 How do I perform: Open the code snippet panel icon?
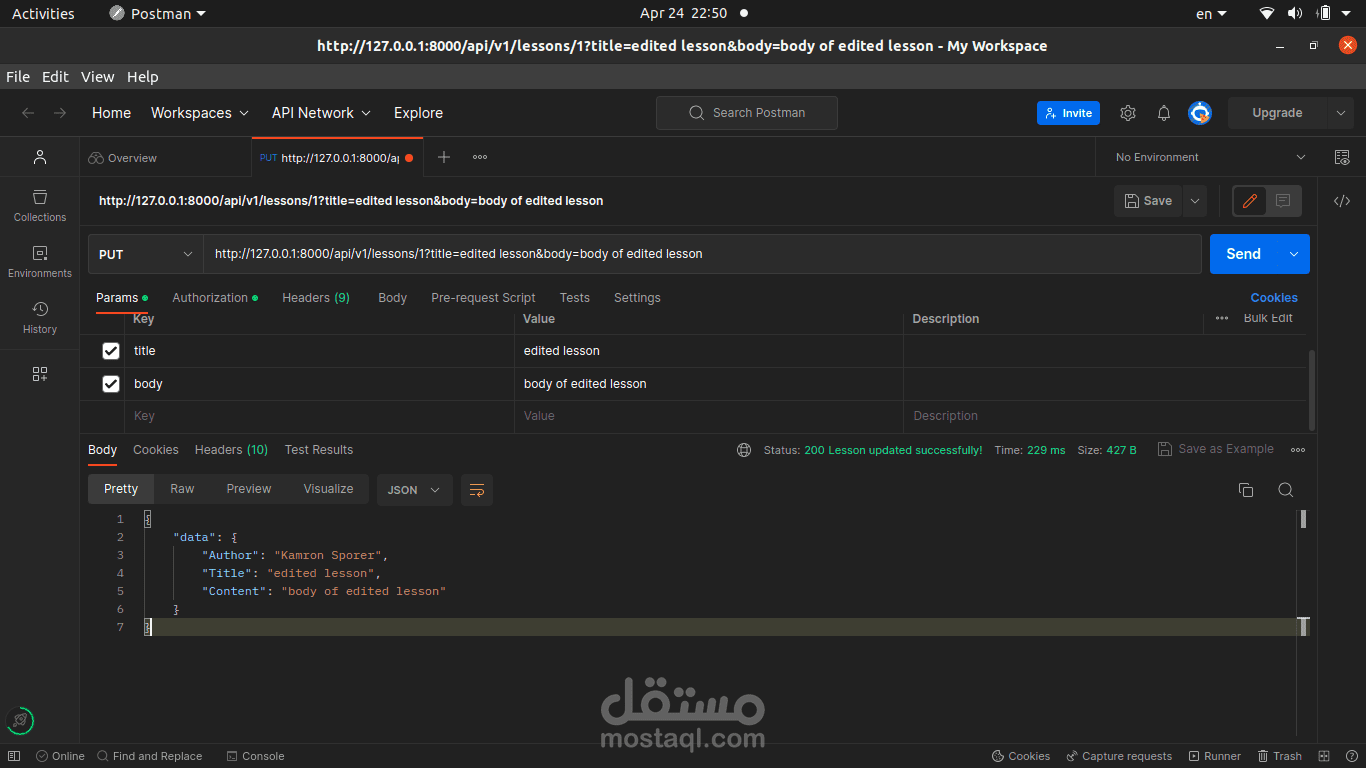click(1342, 201)
